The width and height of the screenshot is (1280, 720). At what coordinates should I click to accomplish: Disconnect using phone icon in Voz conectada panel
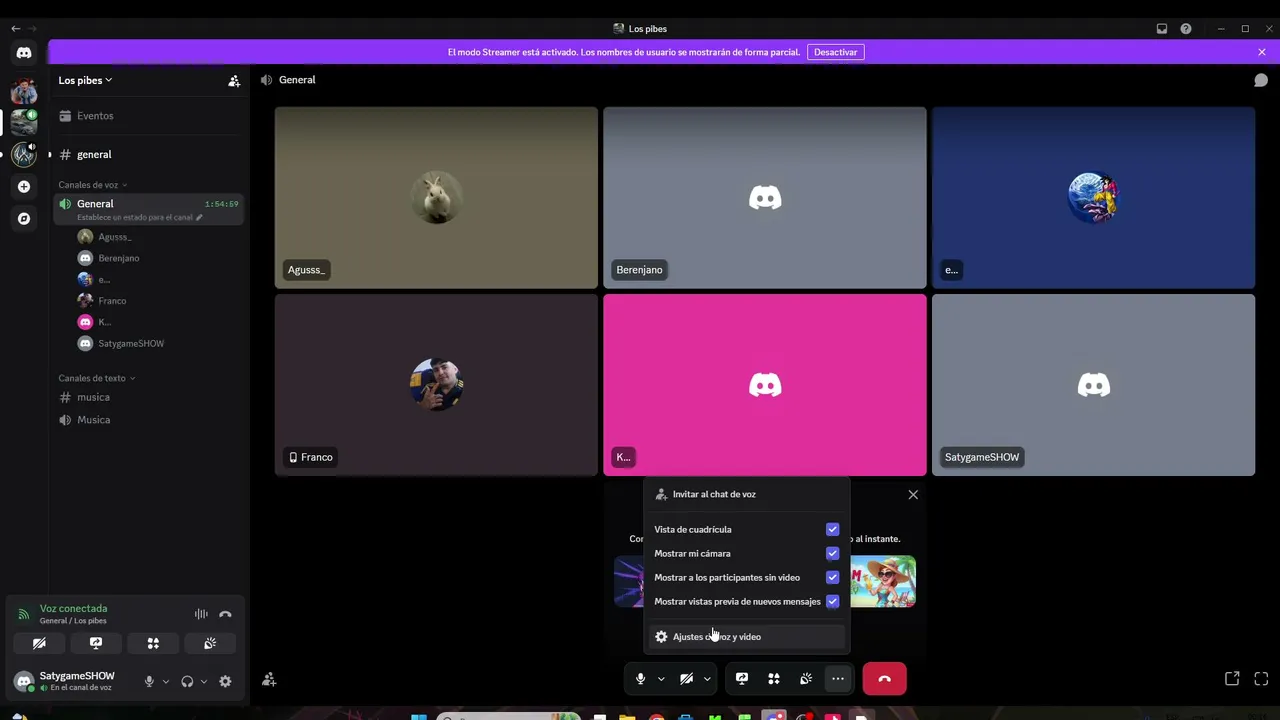[x=225, y=614]
